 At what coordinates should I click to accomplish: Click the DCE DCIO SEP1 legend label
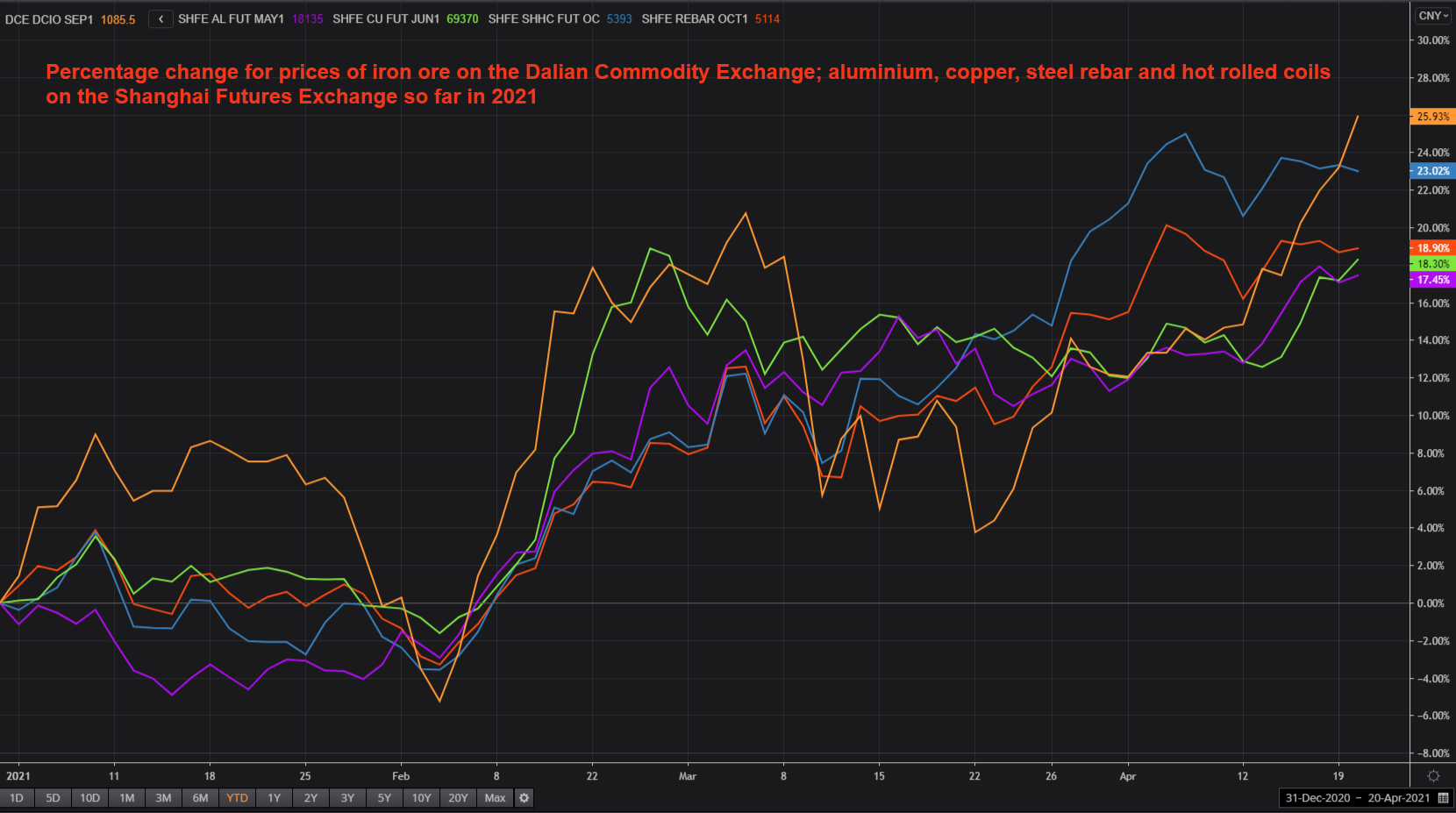[49, 19]
